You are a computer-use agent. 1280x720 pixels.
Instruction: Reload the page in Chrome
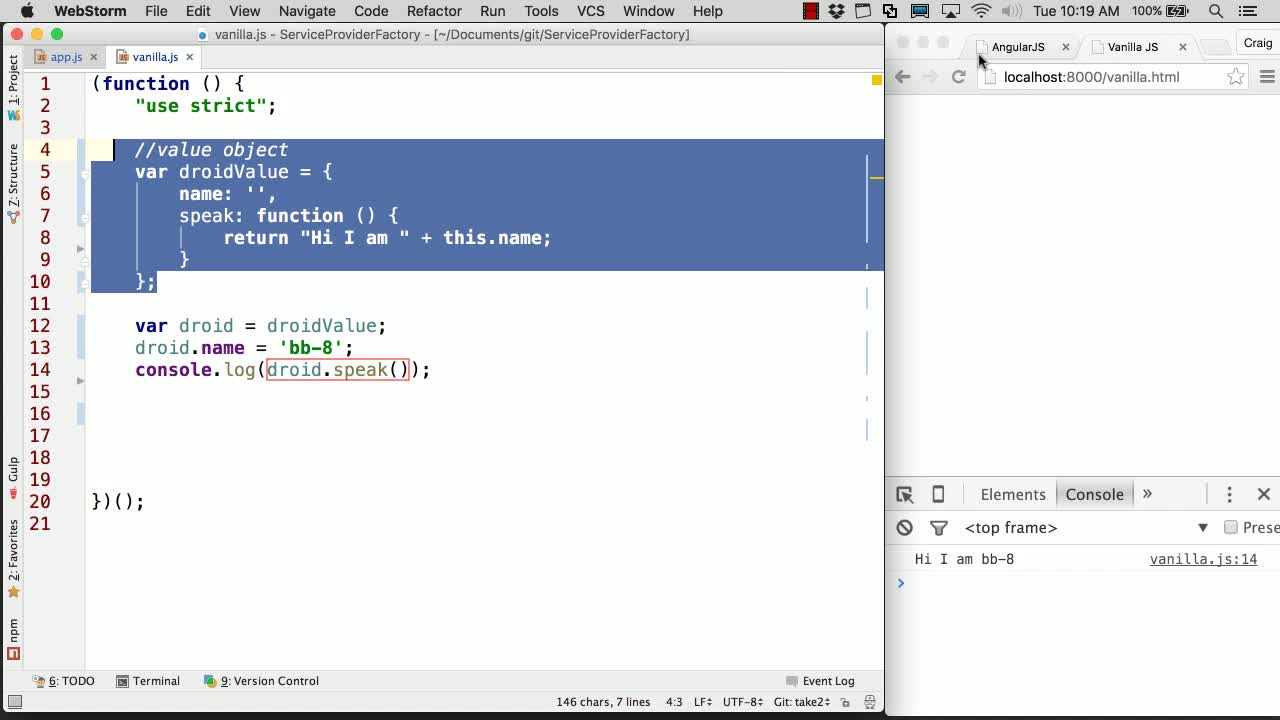(x=958, y=77)
